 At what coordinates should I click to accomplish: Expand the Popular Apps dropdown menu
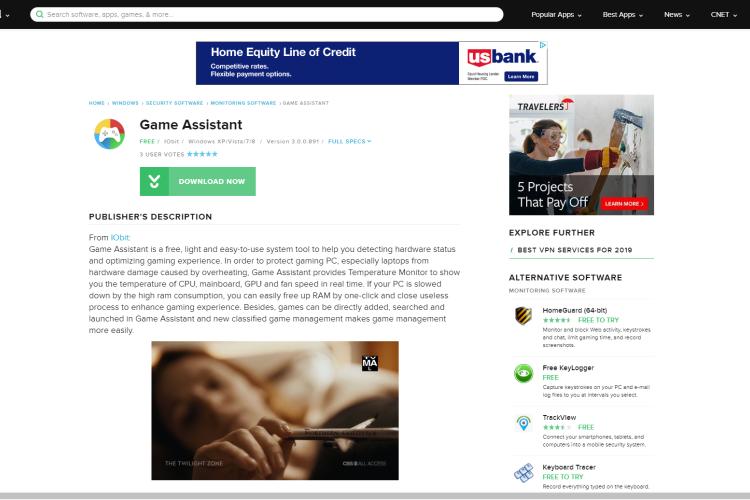pyautogui.click(x=556, y=15)
